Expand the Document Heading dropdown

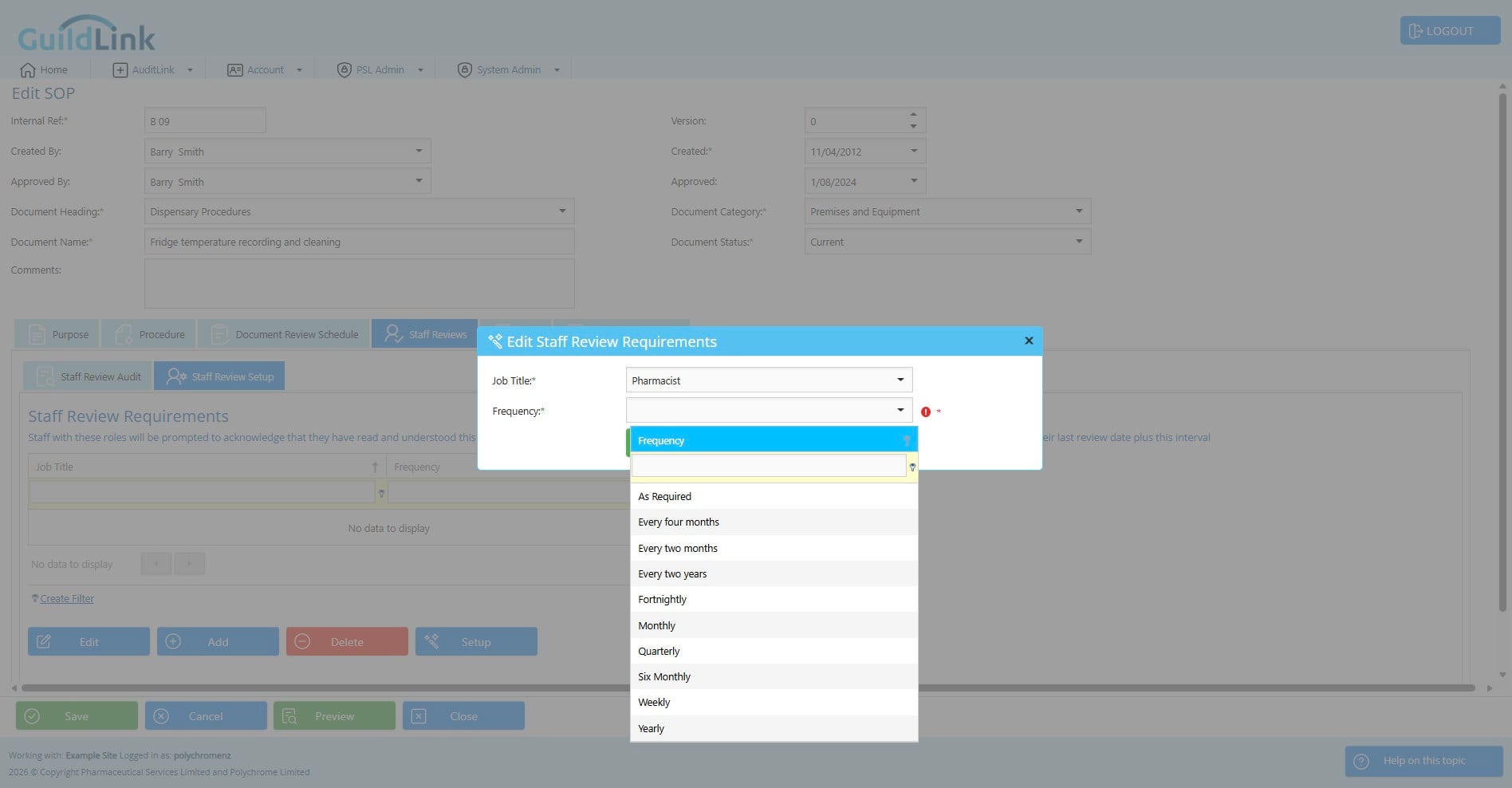click(x=562, y=211)
